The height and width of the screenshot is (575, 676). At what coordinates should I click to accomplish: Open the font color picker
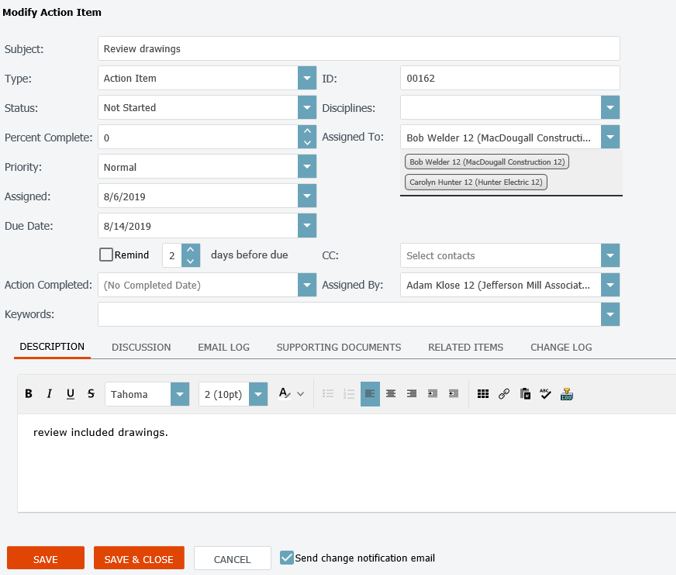tap(291, 394)
